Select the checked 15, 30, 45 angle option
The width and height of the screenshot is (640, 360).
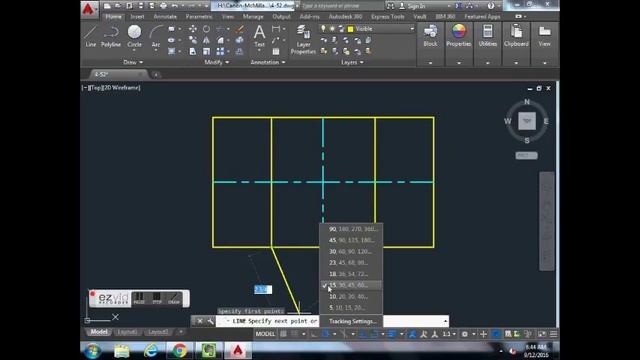point(351,285)
